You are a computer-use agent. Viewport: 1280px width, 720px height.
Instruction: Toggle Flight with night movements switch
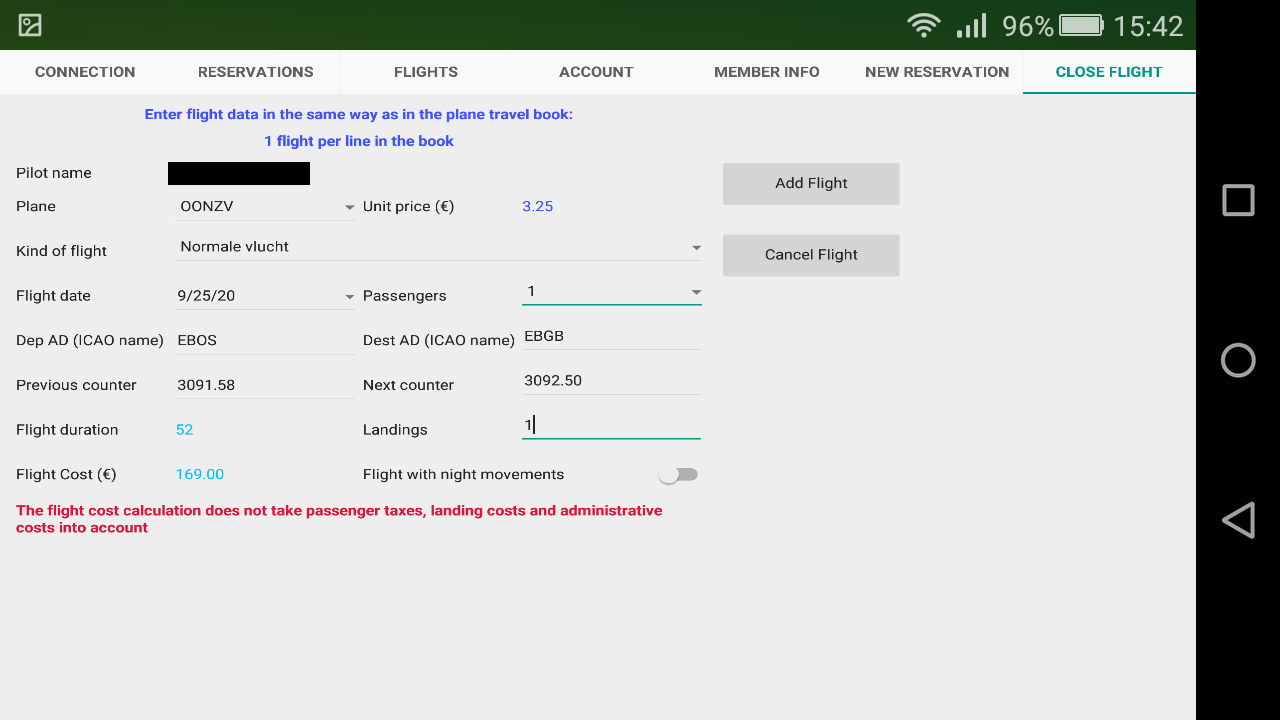click(x=679, y=475)
